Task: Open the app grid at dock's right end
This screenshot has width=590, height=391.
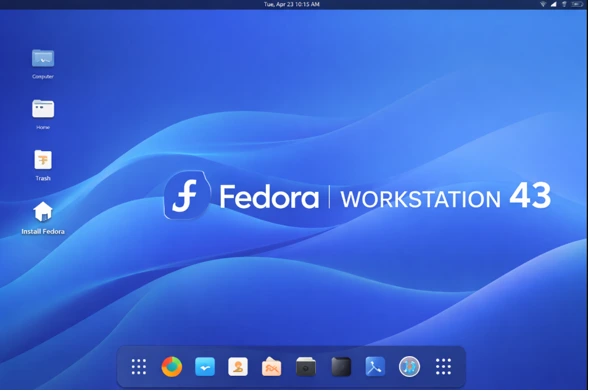Action: [x=443, y=367]
